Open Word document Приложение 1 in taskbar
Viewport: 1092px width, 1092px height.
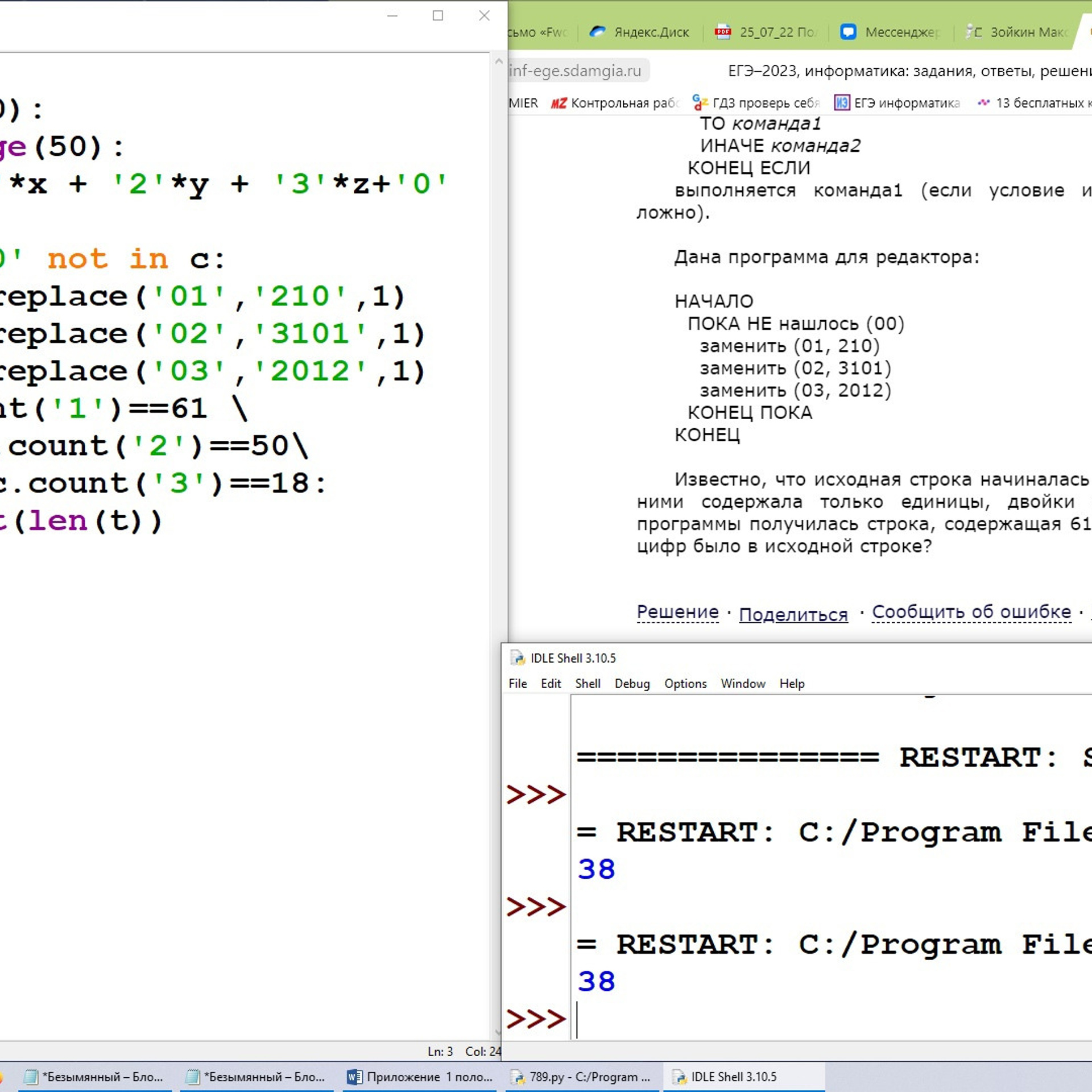(x=420, y=1077)
